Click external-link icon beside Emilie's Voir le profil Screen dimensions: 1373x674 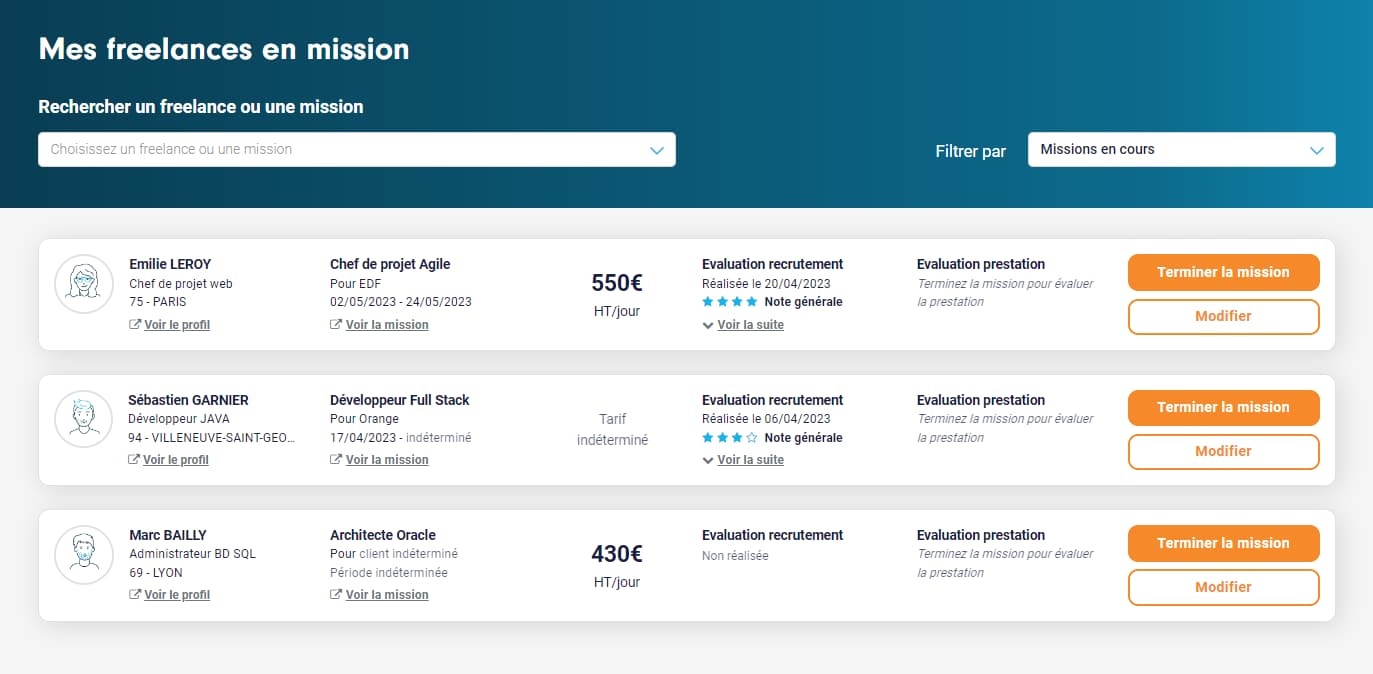(135, 325)
